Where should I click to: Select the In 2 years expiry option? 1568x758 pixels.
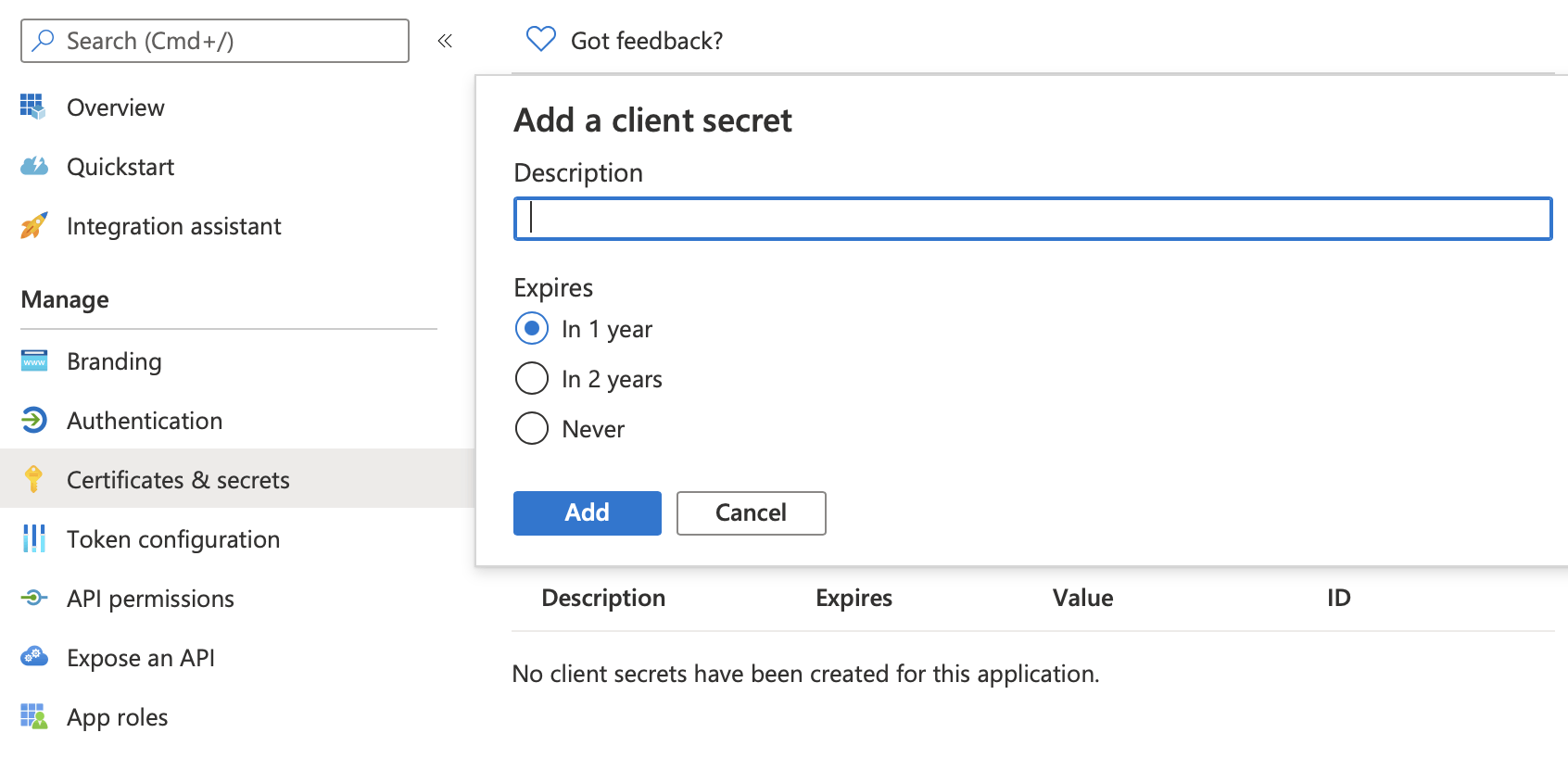pos(532,379)
